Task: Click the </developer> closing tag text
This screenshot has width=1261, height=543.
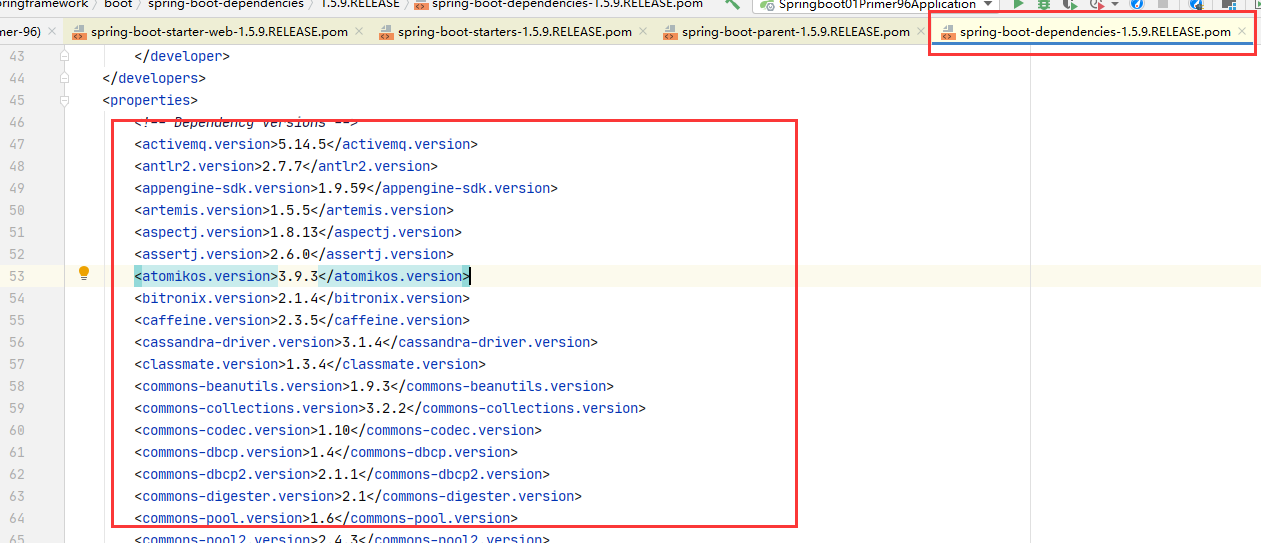Action: 182,56
